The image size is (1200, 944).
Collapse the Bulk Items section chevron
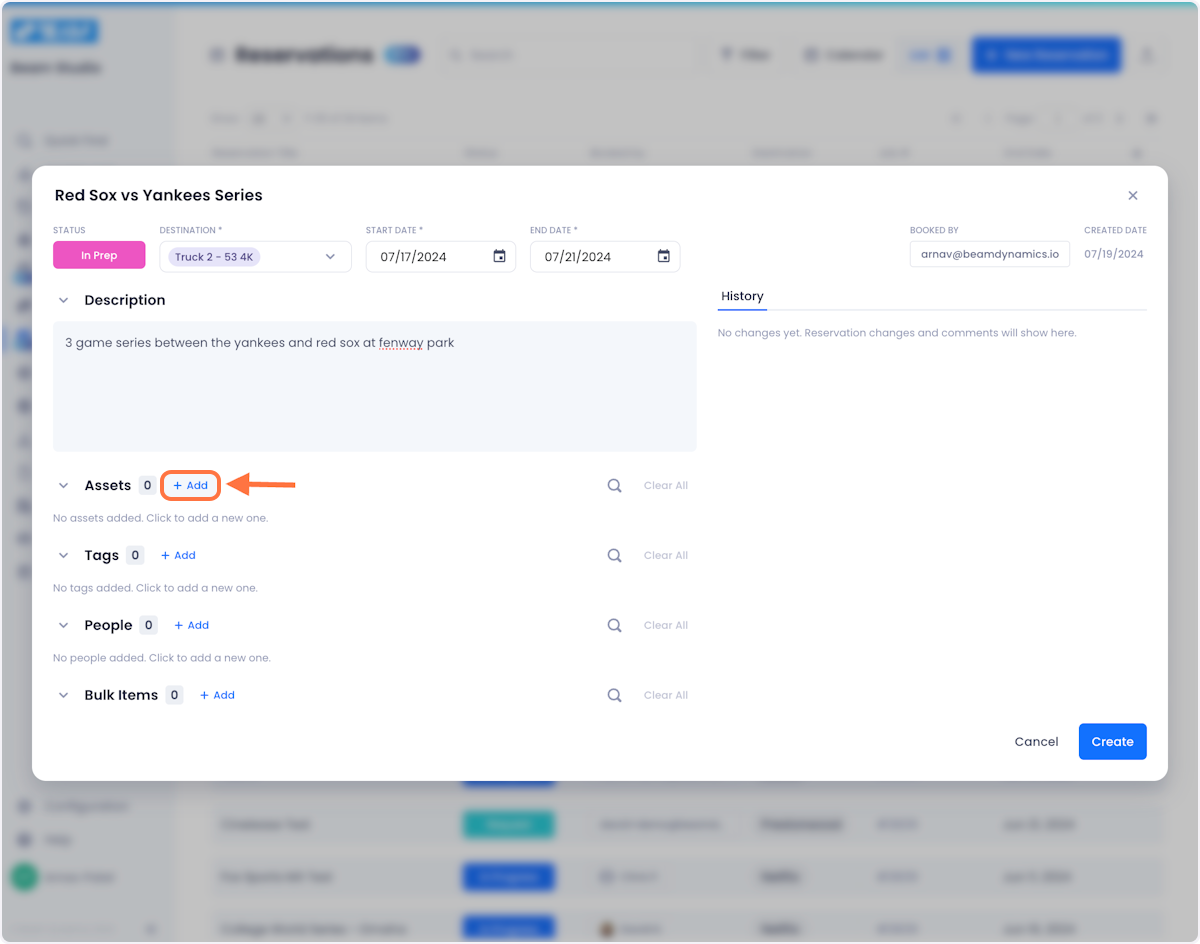click(64, 696)
